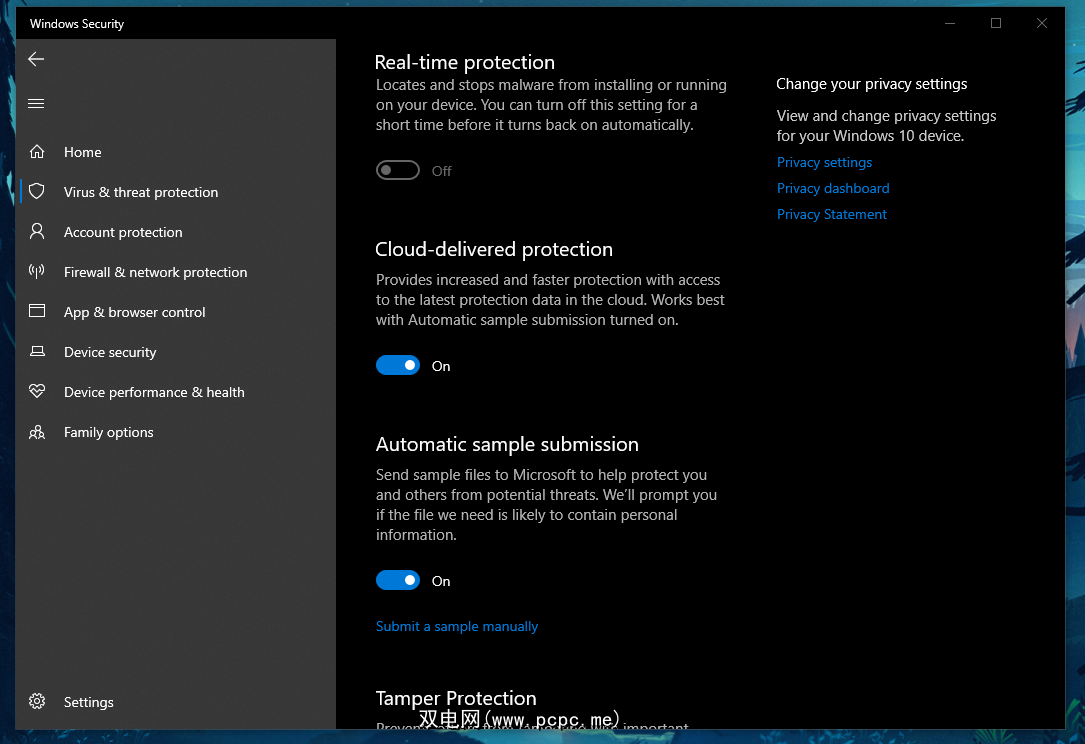1085x744 pixels.
Task: Open Submit a sample manually link
Action: pos(457,626)
